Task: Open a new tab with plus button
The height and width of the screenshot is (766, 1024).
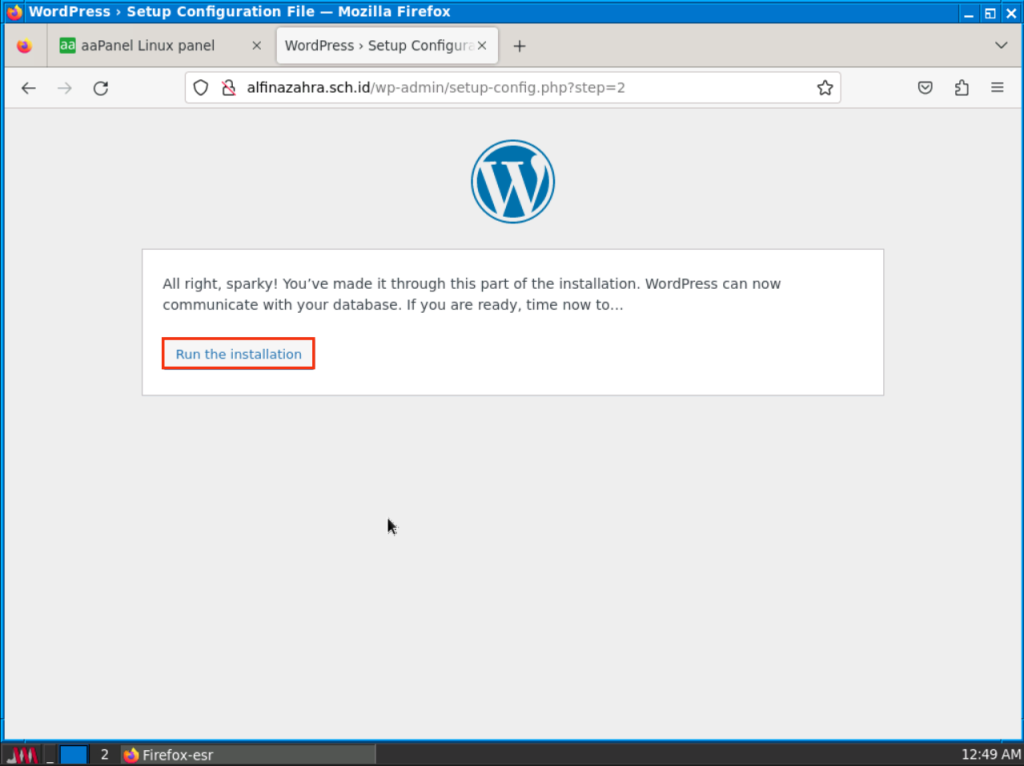Action: (x=519, y=46)
